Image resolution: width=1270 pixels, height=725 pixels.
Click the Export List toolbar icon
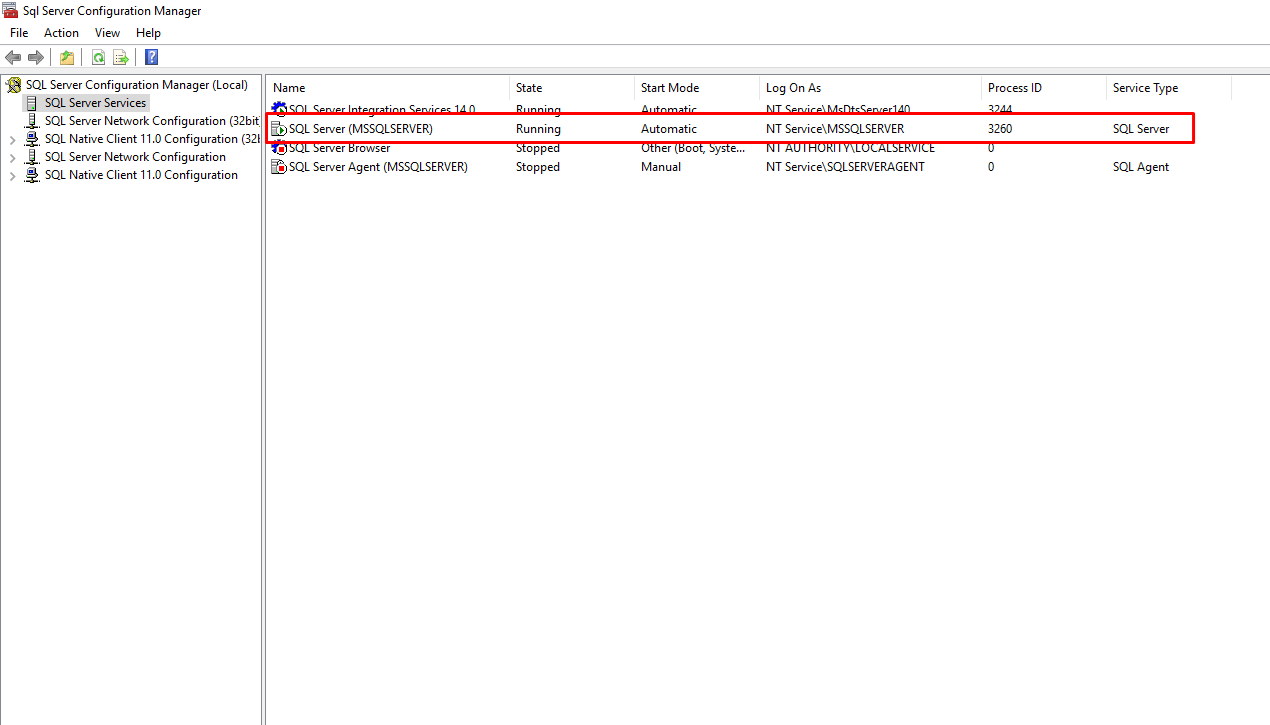click(x=121, y=57)
